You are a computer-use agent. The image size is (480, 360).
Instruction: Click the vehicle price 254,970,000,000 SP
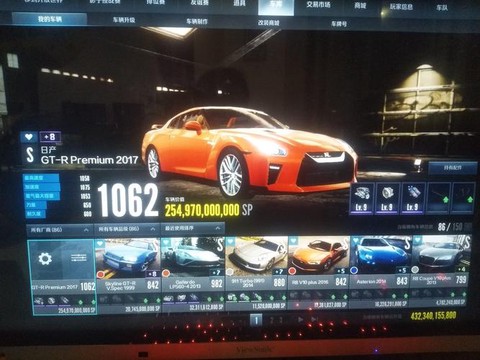(x=209, y=210)
